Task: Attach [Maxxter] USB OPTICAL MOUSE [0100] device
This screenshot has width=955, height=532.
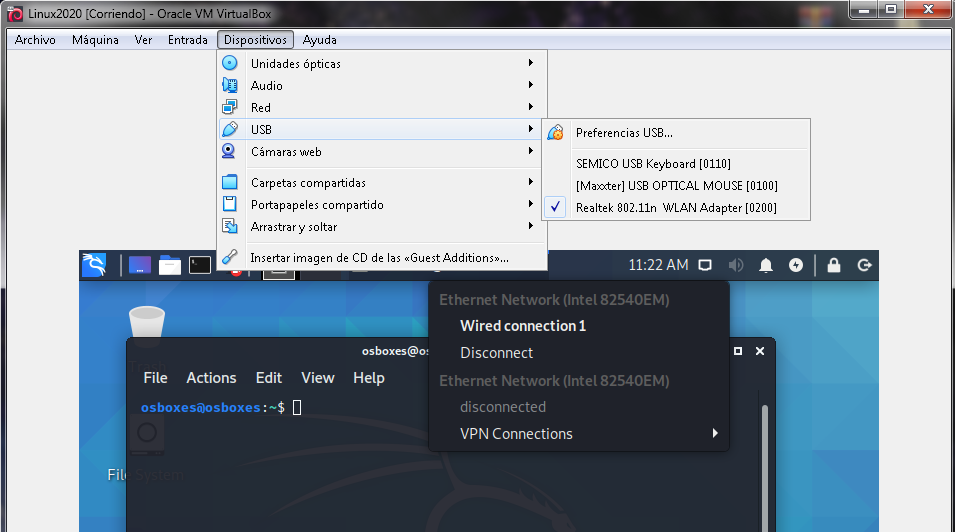Action: 676,185
